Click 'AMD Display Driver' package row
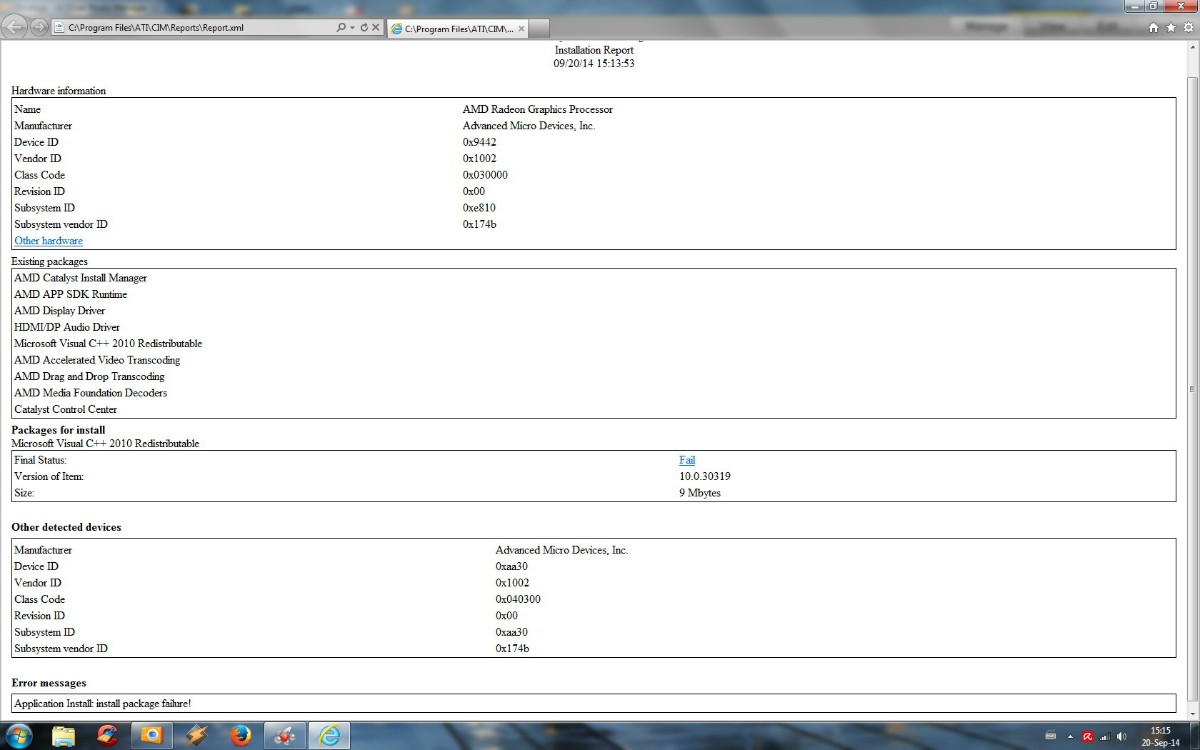The width and height of the screenshot is (1200, 750). (x=59, y=311)
